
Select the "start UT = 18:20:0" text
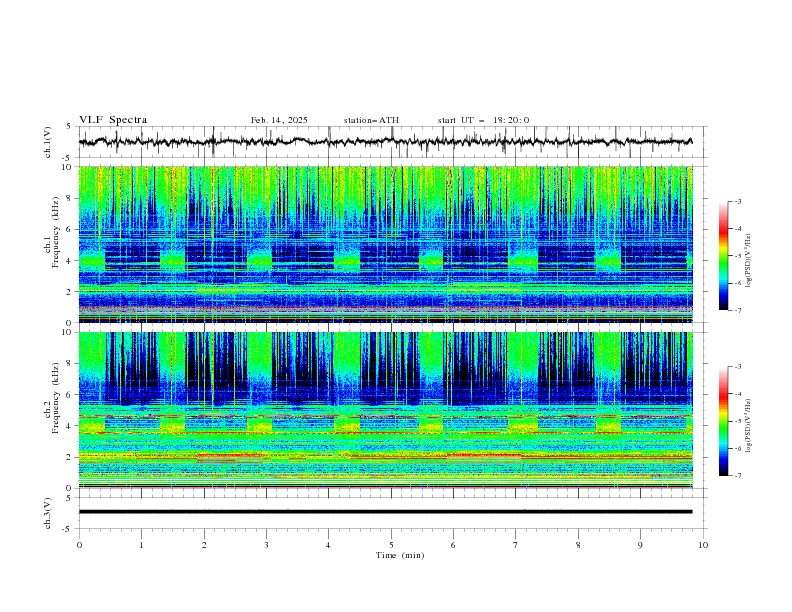click(483, 120)
